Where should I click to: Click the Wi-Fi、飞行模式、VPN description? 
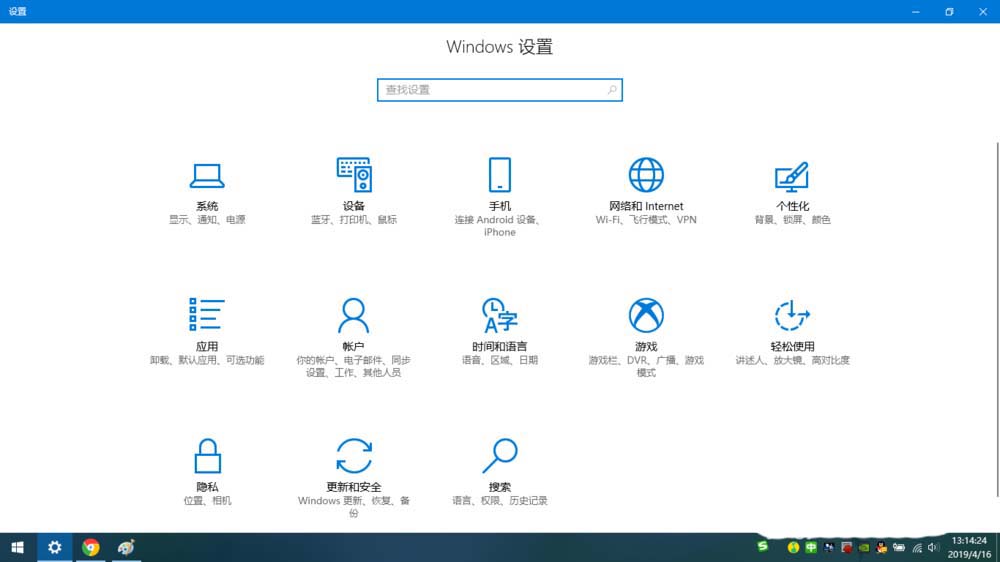(x=646, y=219)
